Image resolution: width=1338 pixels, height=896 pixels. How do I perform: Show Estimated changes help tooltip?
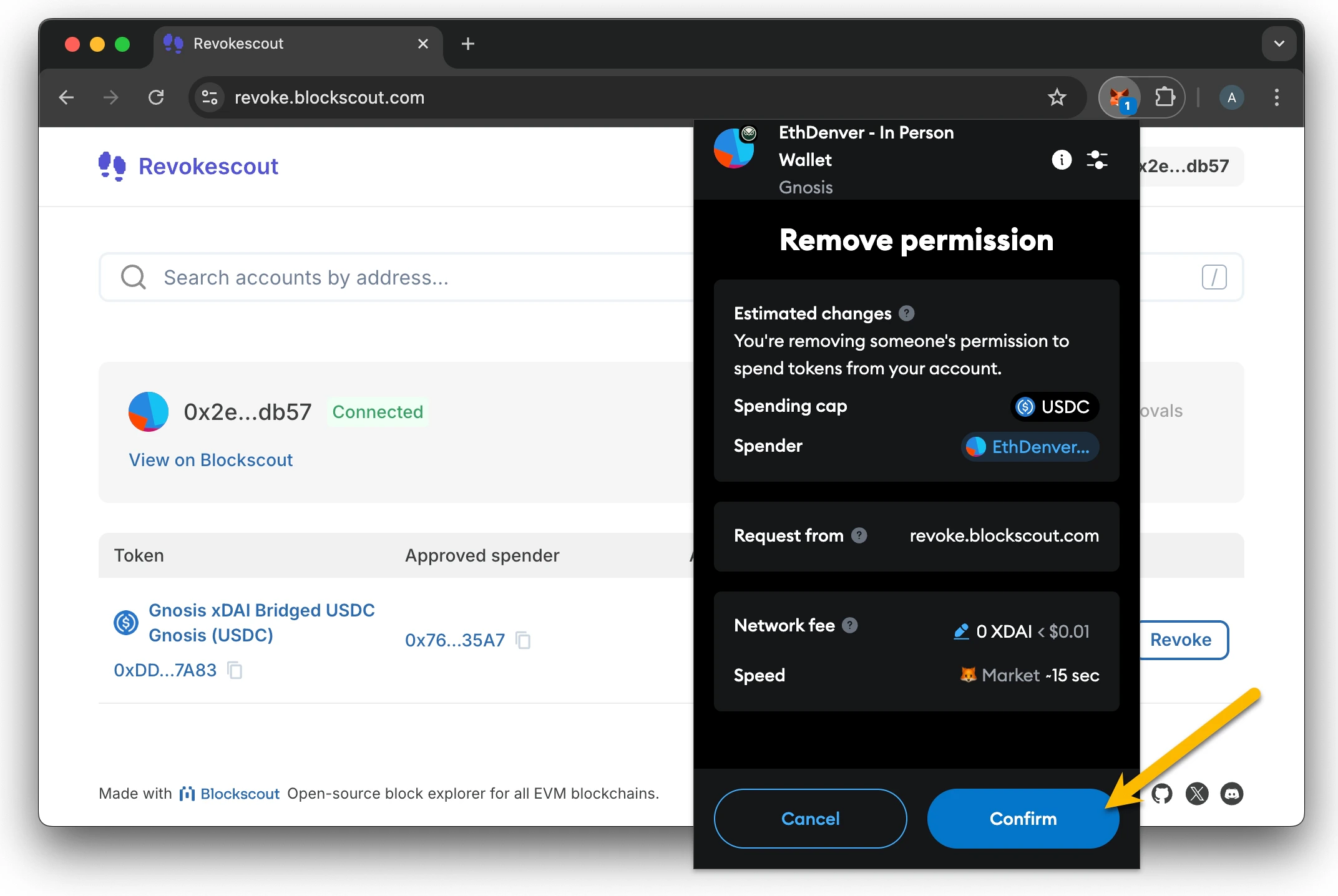tap(906, 313)
